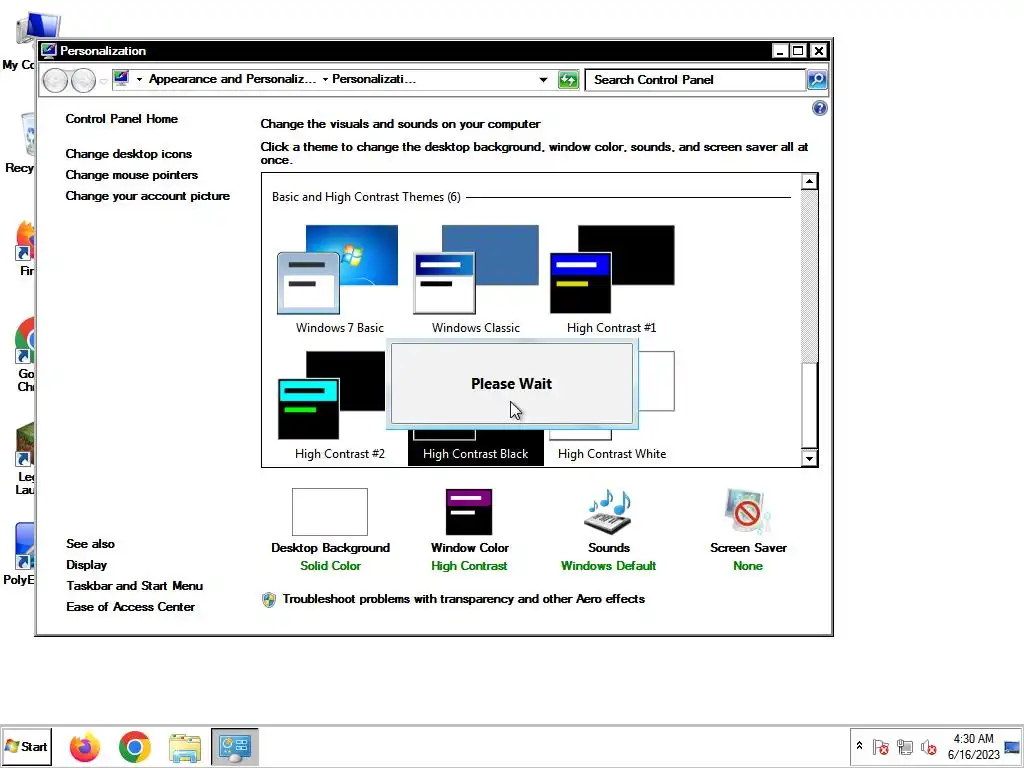Click the Back navigation button
Image resolution: width=1024 pixels, height=768 pixels.
click(x=56, y=80)
